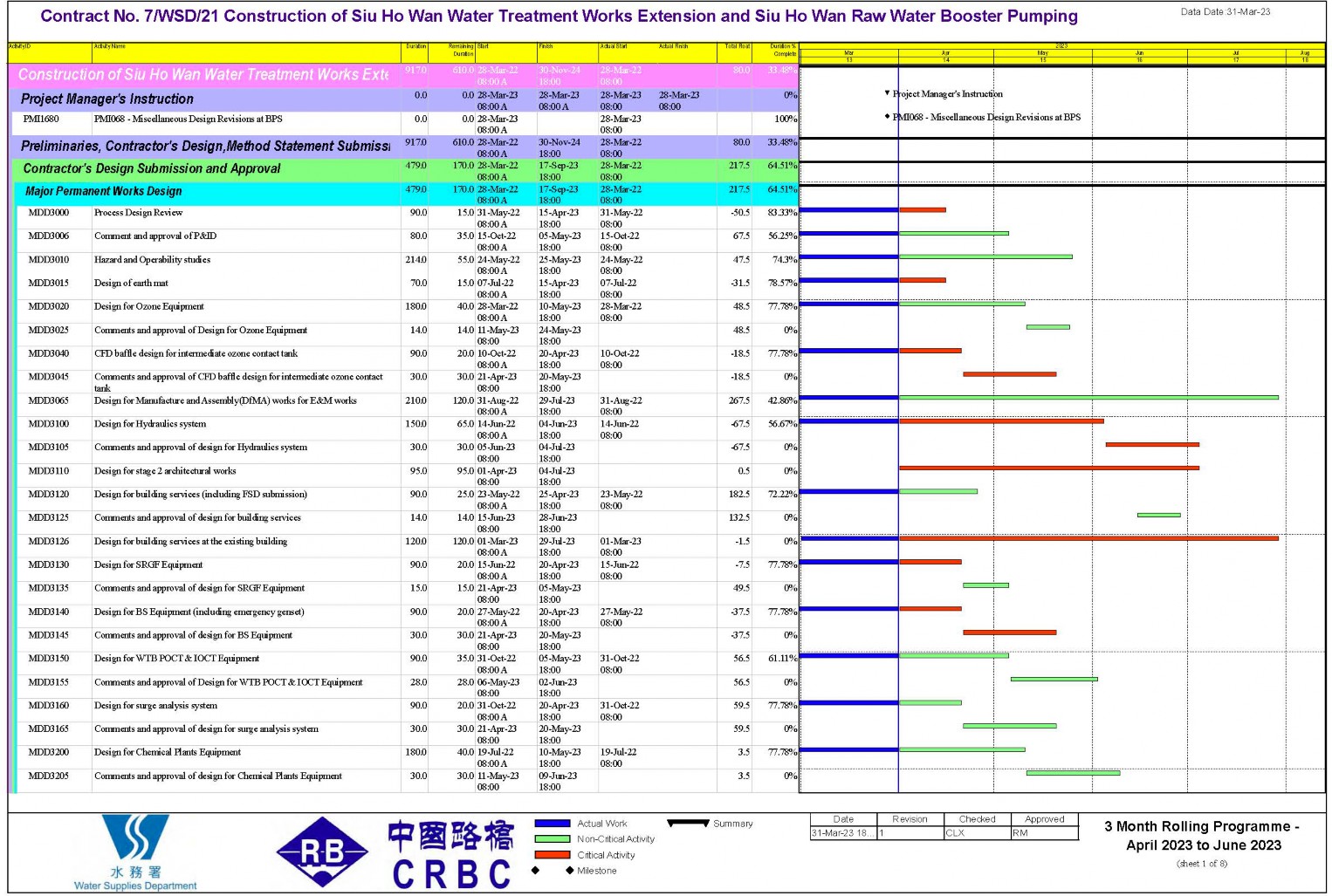Click the blue RB diamond logo
1332x896 pixels.
(322, 852)
